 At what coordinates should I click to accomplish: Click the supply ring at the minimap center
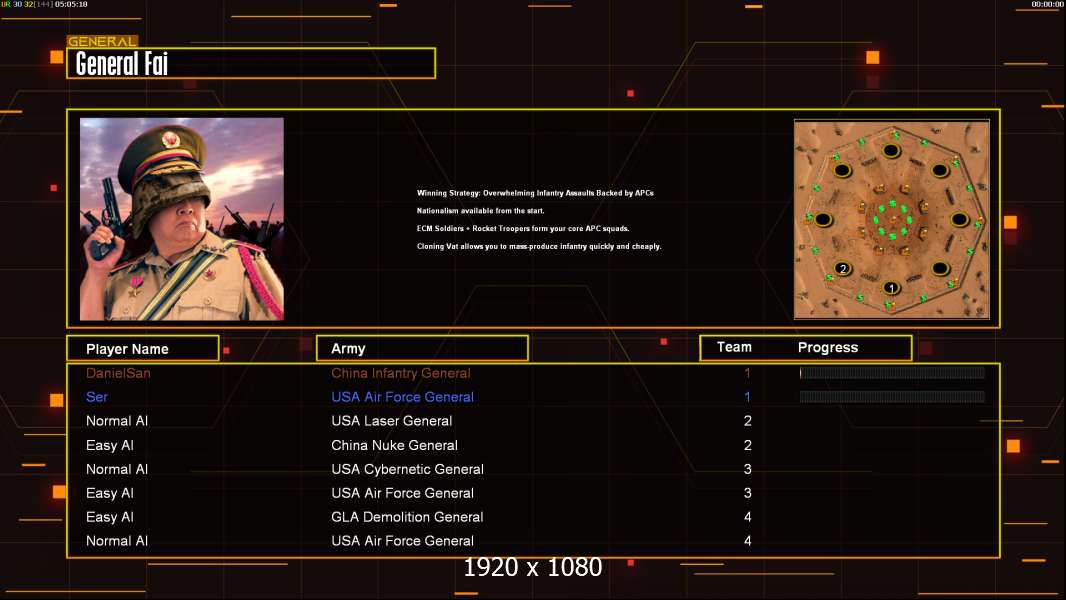(891, 218)
